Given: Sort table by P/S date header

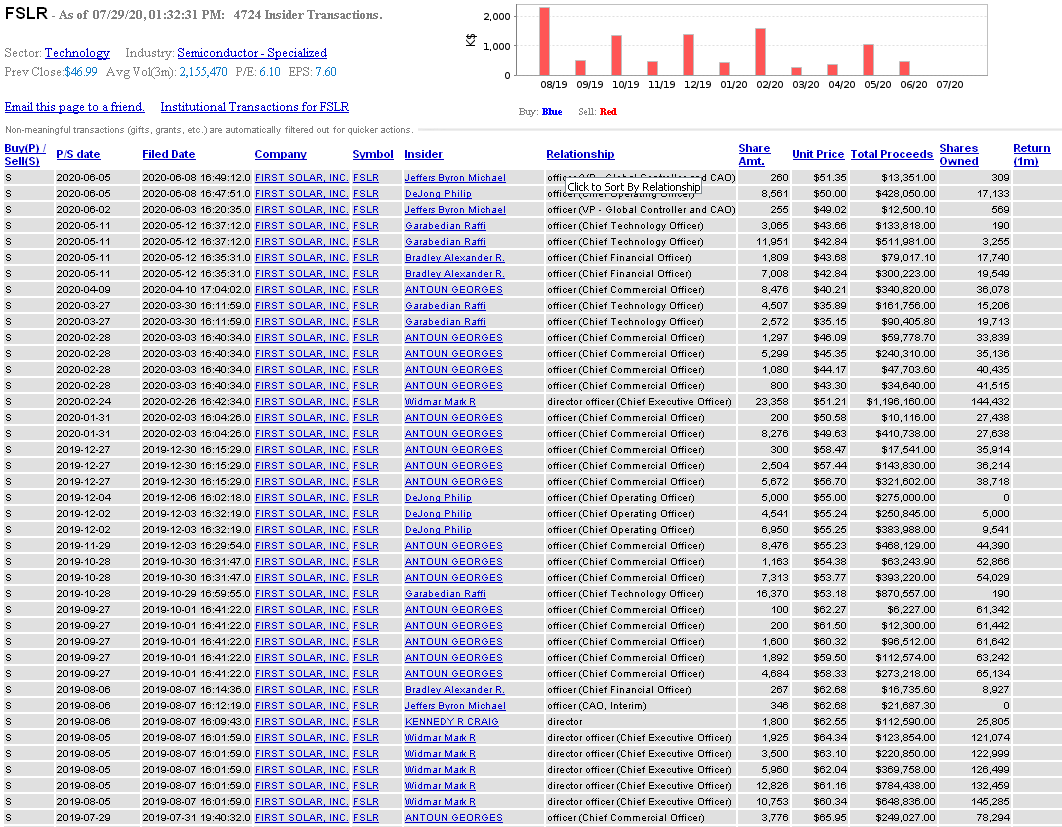Looking at the screenshot, I should (78, 154).
